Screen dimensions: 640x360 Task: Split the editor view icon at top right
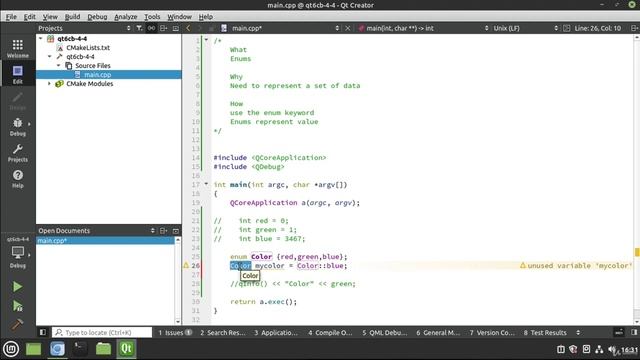pos(634,28)
